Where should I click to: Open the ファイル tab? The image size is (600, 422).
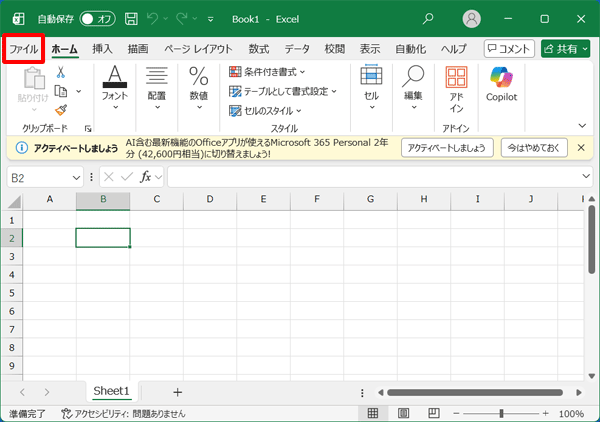(x=23, y=48)
